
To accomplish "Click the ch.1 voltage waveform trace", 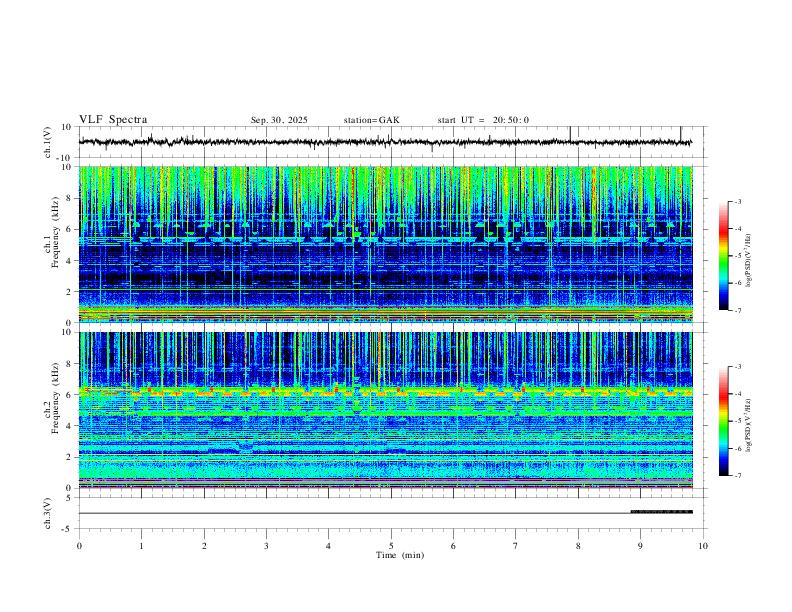I will click(x=385, y=142).
